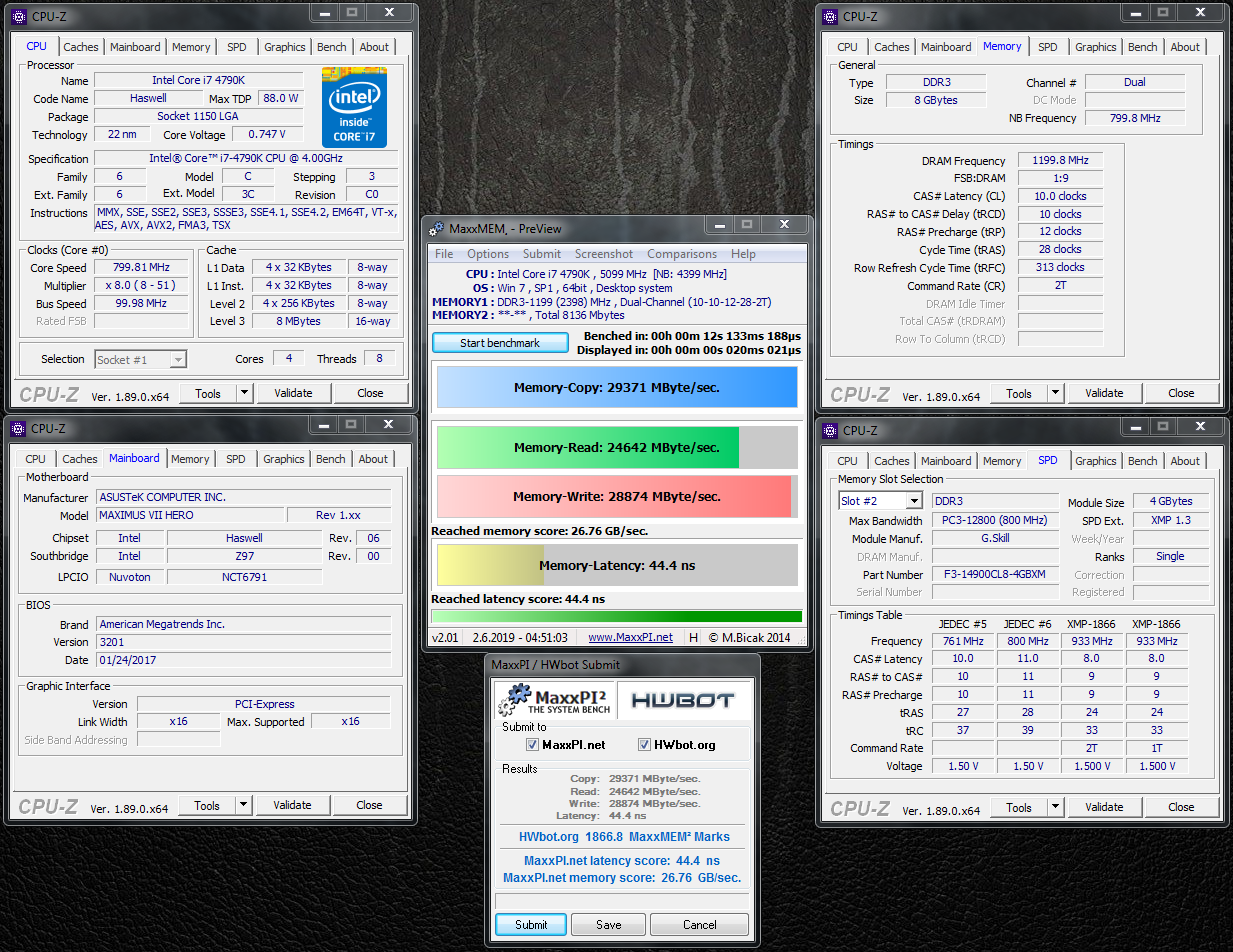Select the SPD tab in the Mainboard window
Image resolution: width=1233 pixels, height=952 pixels.
click(x=235, y=459)
